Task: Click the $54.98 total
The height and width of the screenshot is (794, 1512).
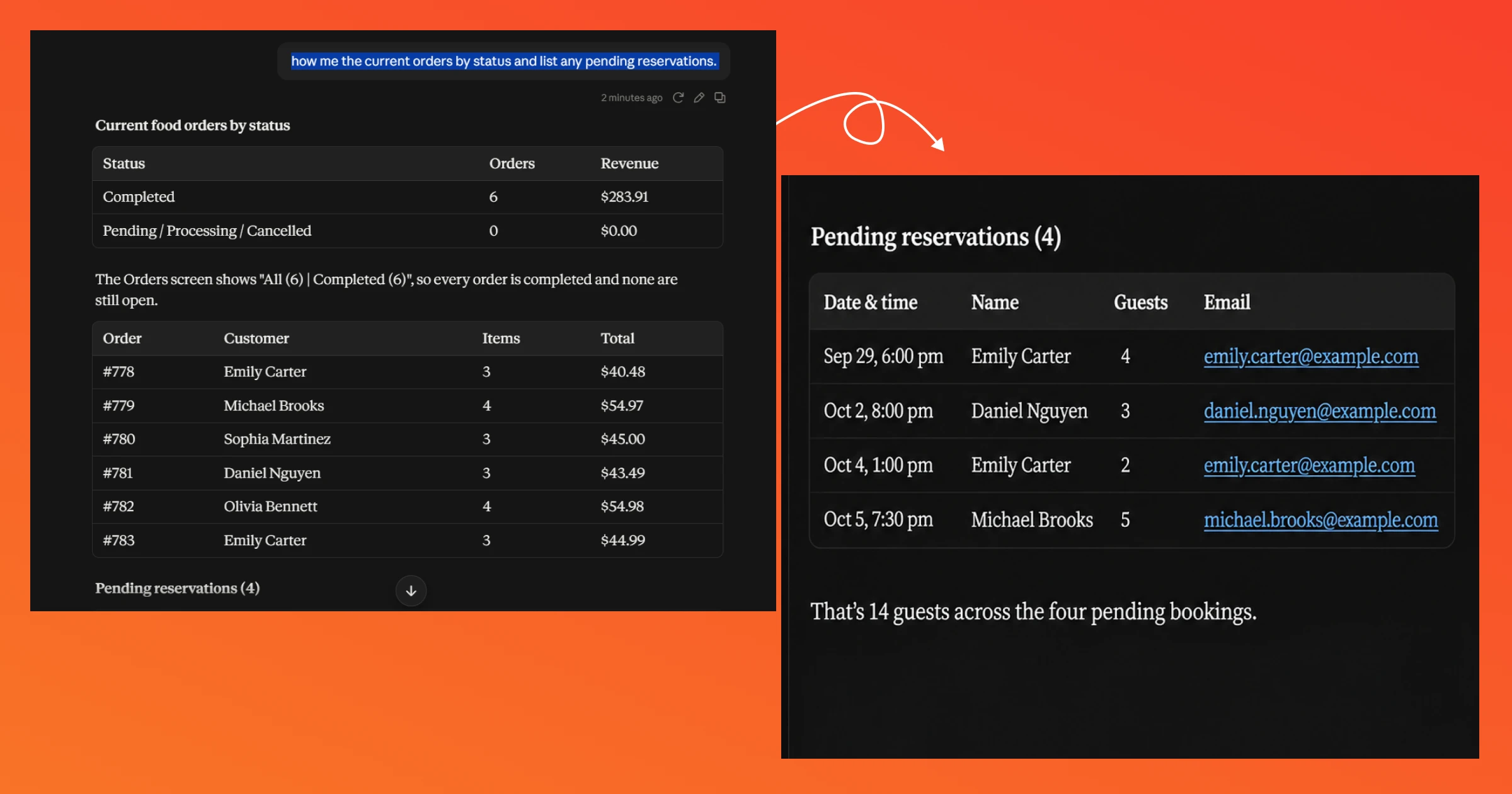Action: pyautogui.click(x=622, y=507)
